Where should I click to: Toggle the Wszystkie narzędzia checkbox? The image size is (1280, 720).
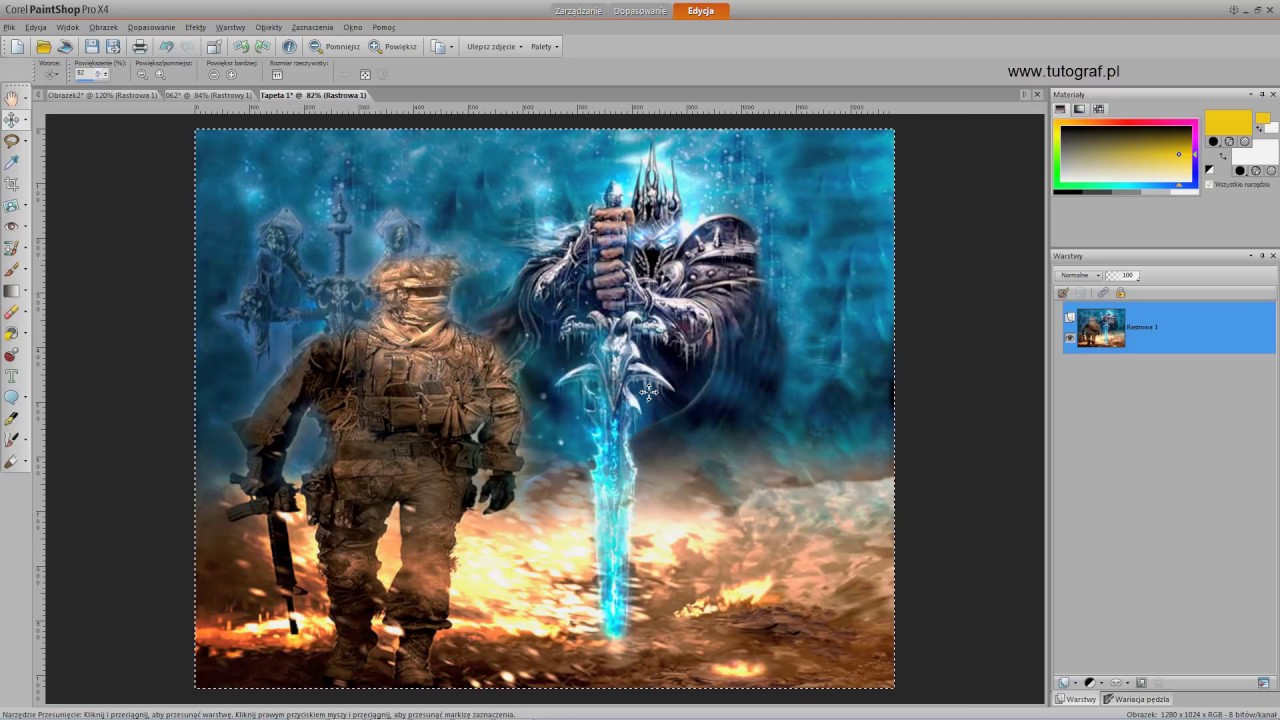click(x=1209, y=184)
